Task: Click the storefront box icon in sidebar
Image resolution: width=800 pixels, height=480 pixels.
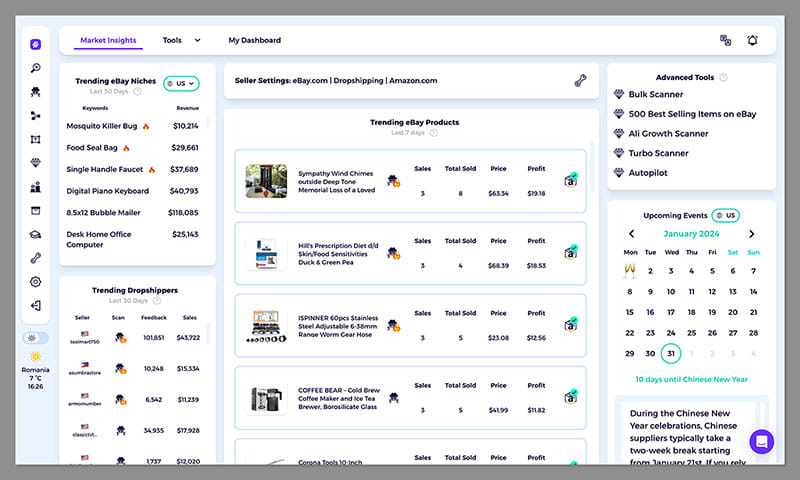Action: [x=35, y=211]
